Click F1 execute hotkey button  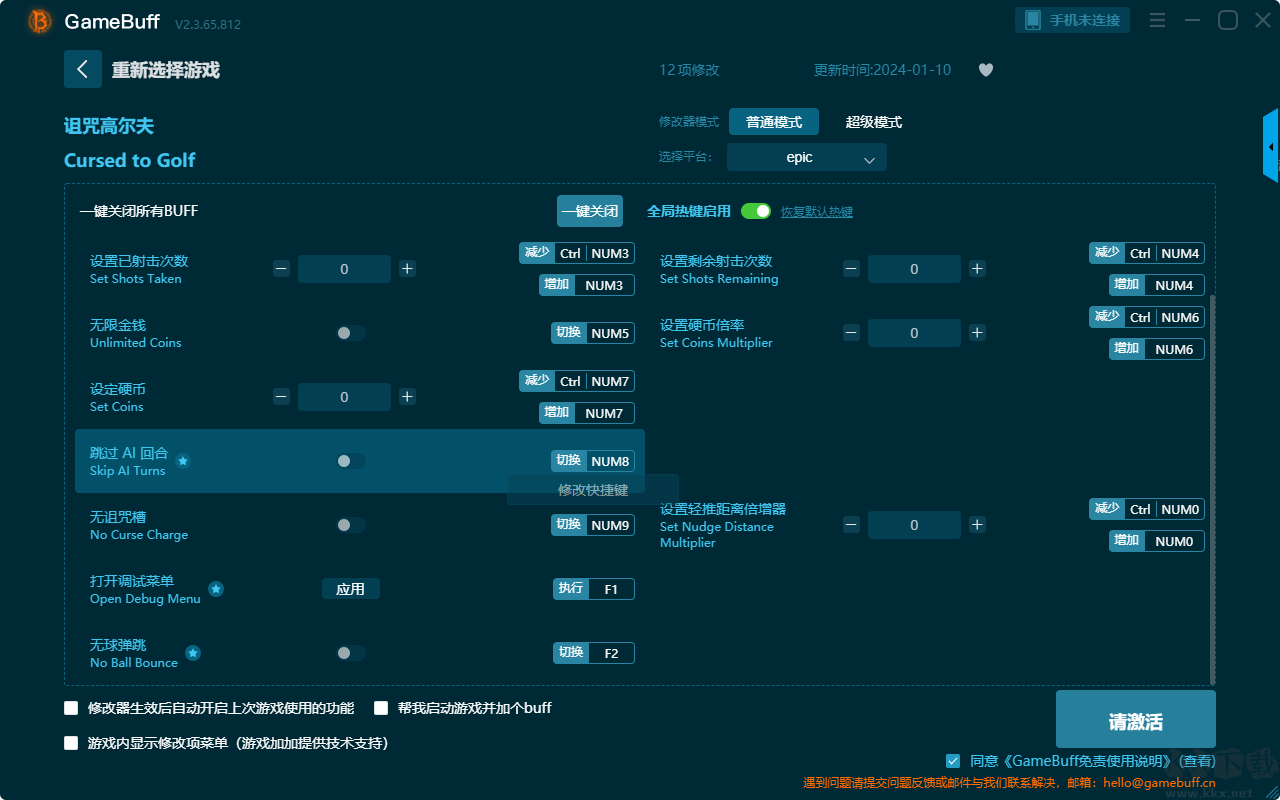pos(594,589)
